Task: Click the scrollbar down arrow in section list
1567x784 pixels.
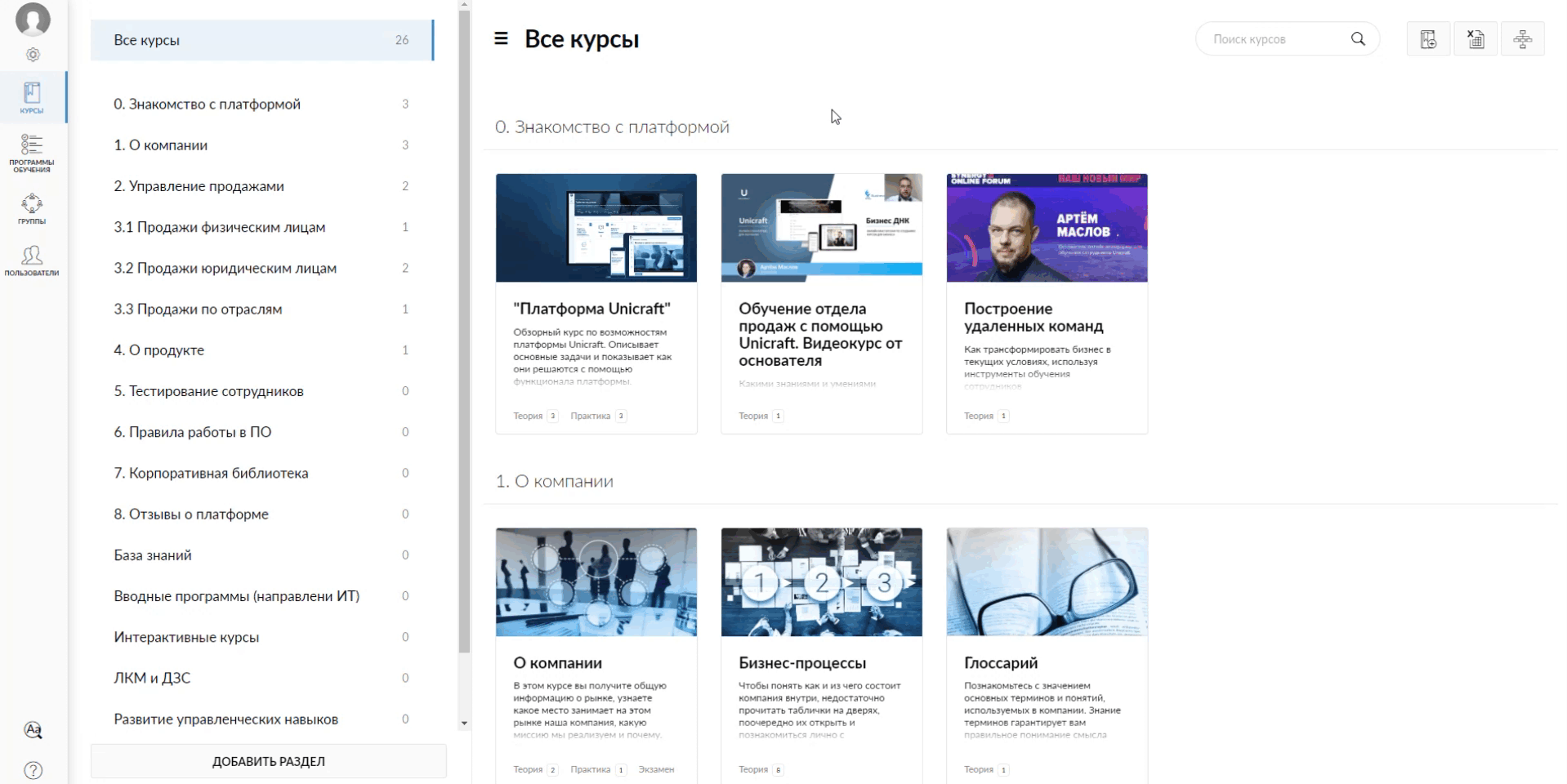Action: click(x=464, y=724)
